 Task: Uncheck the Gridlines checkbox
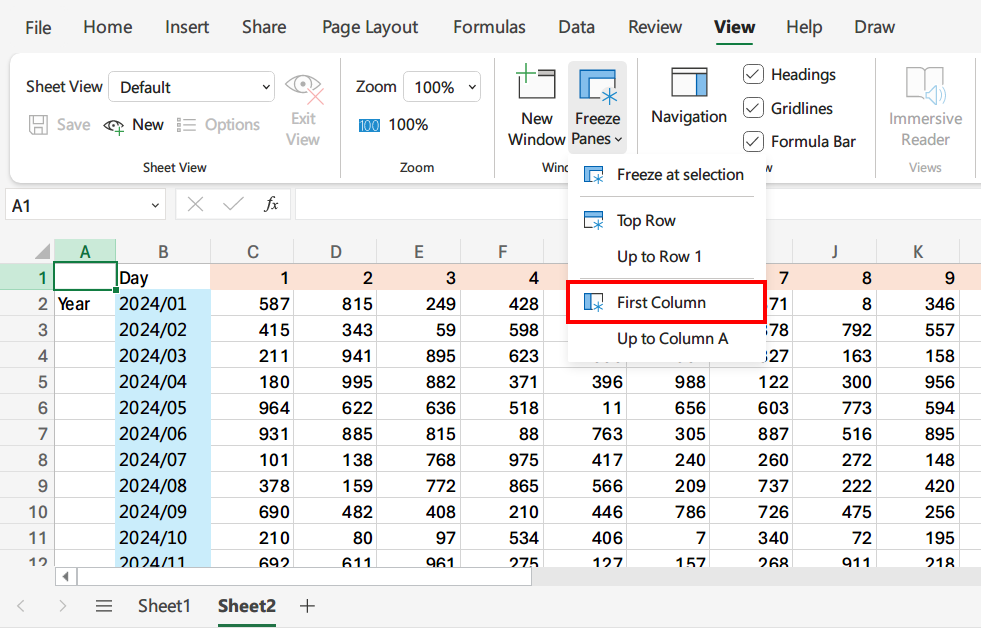752,108
